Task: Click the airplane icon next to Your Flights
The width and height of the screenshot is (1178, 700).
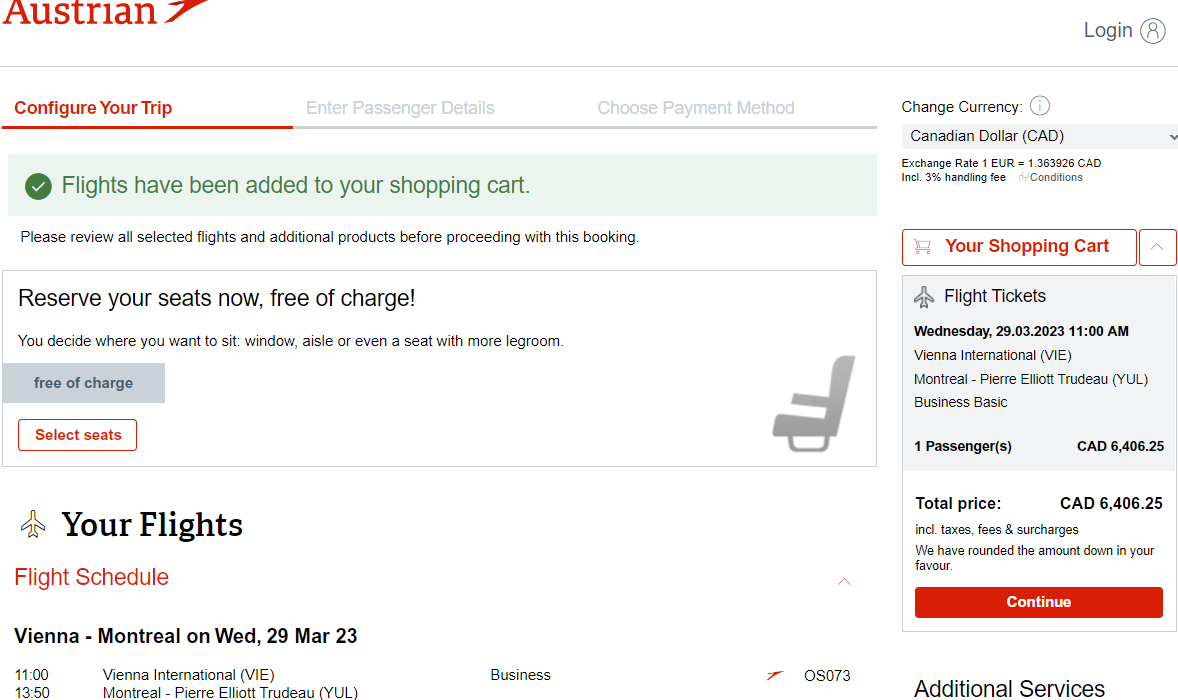Action: coord(33,524)
